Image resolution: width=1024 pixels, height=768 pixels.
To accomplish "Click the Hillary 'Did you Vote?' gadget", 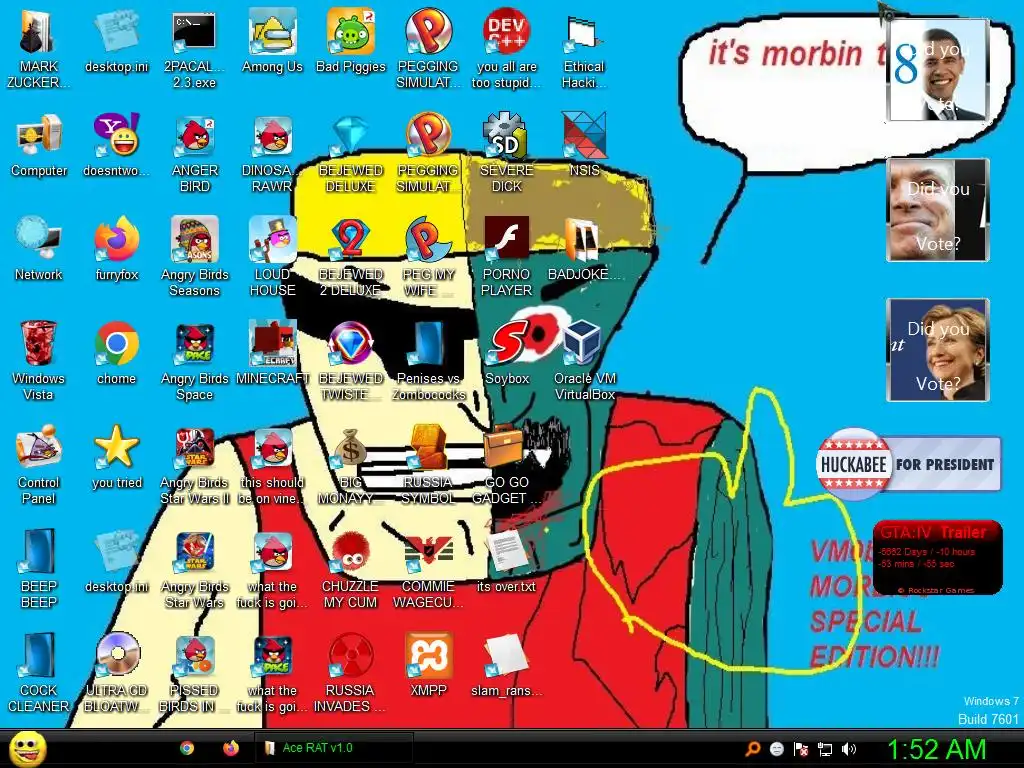I will click(937, 350).
